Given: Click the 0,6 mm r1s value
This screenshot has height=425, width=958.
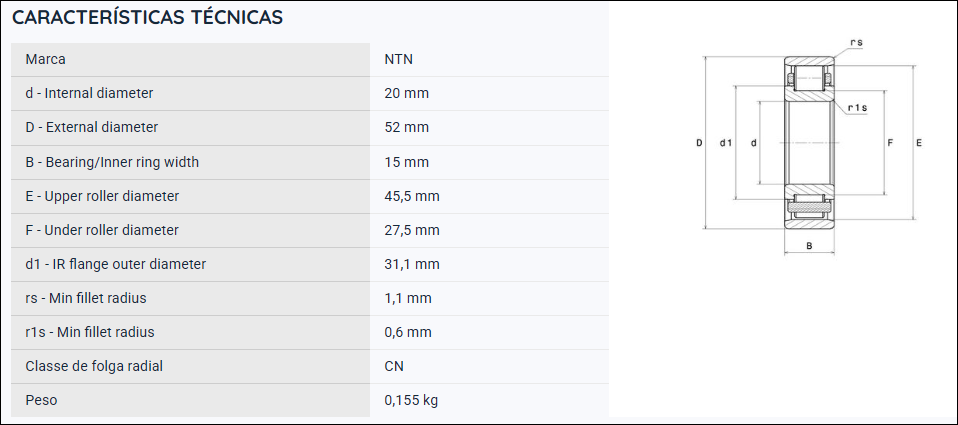Looking at the screenshot, I should click(408, 332).
